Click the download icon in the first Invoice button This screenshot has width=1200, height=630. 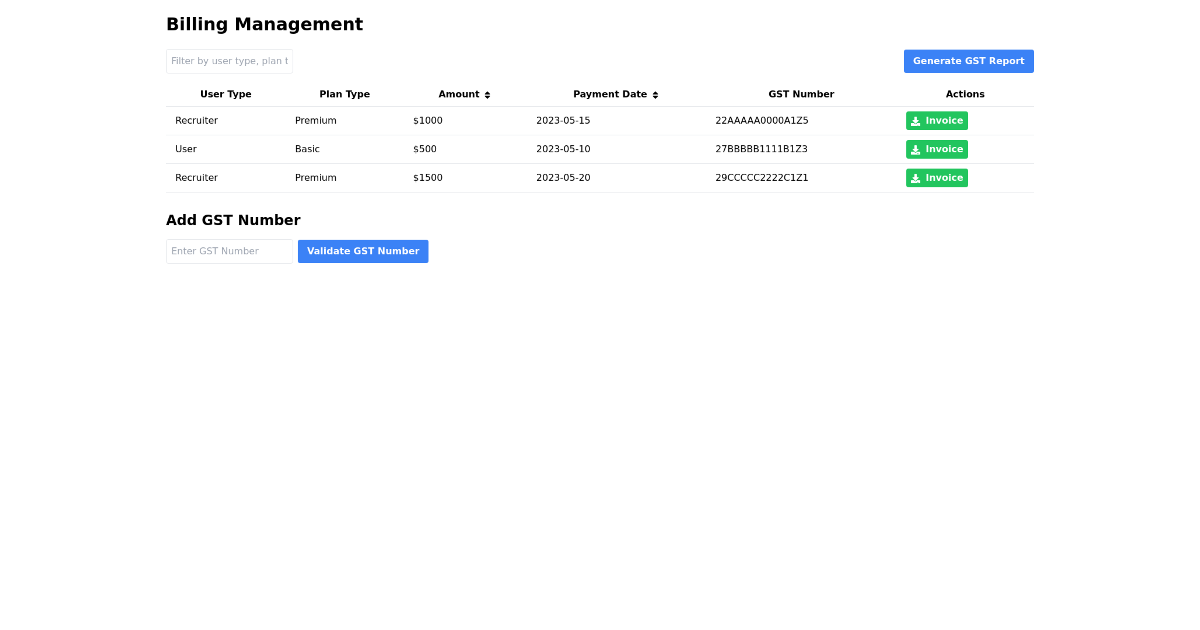tap(916, 120)
